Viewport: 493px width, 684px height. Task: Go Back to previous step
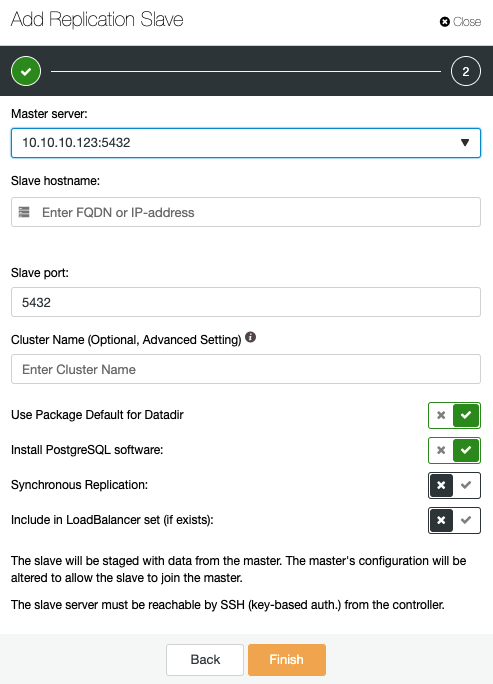[205, 660]
